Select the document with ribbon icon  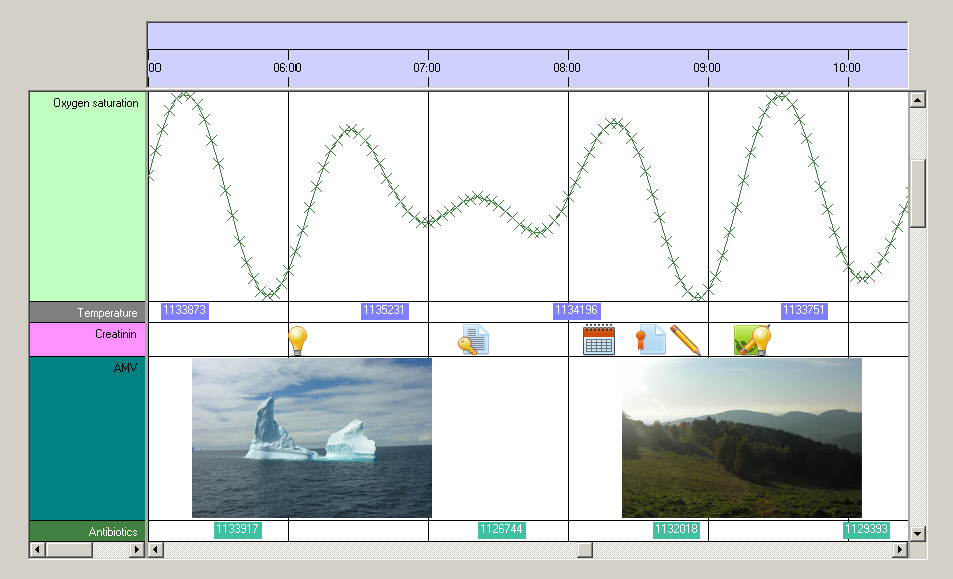point(651,340)
